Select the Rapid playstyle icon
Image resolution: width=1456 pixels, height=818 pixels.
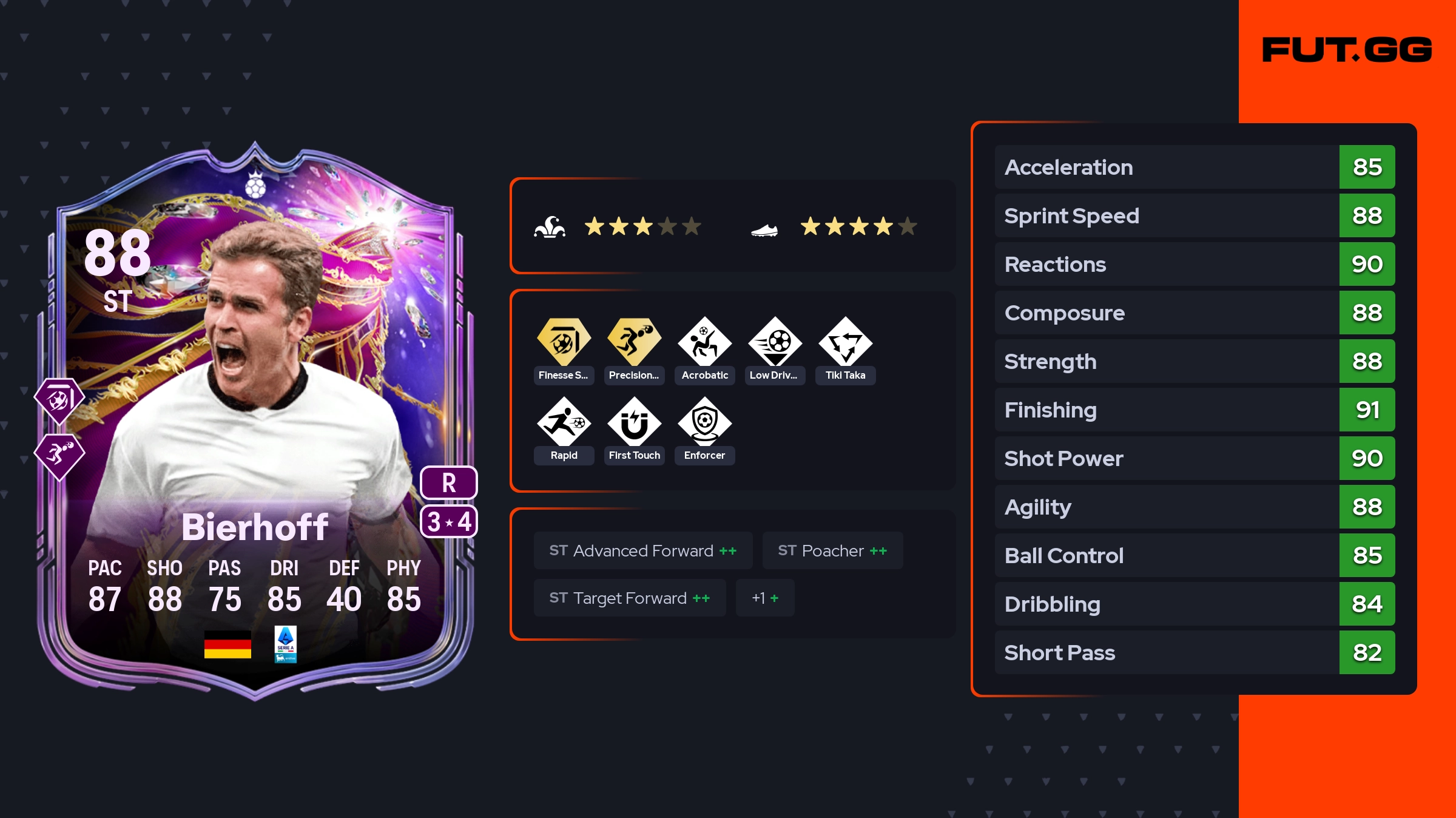(x=564, y=422)
